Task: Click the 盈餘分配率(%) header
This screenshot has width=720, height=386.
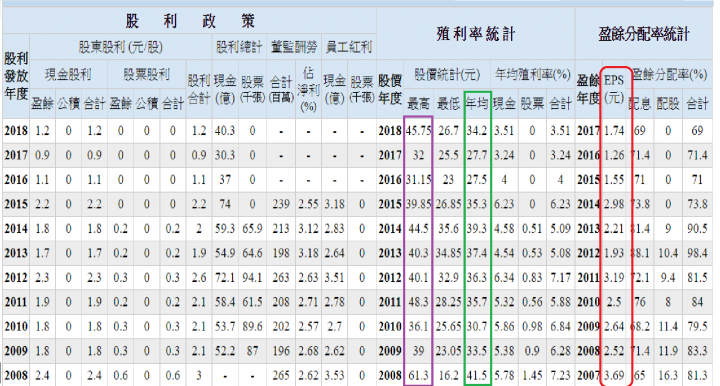Action: point(669,74)
